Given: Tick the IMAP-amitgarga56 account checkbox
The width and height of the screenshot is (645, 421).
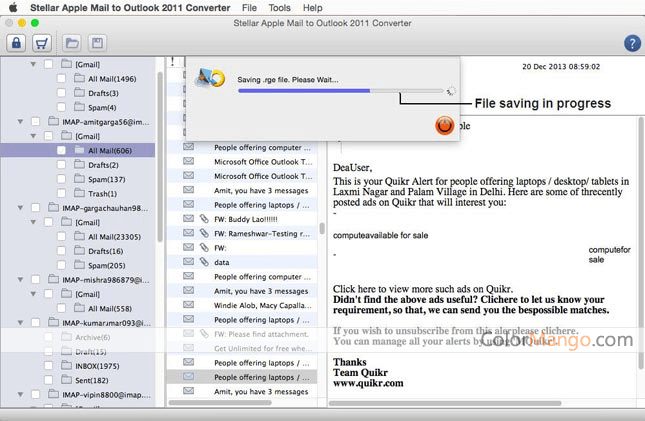Looking at the screenshot, I should 35,122.
